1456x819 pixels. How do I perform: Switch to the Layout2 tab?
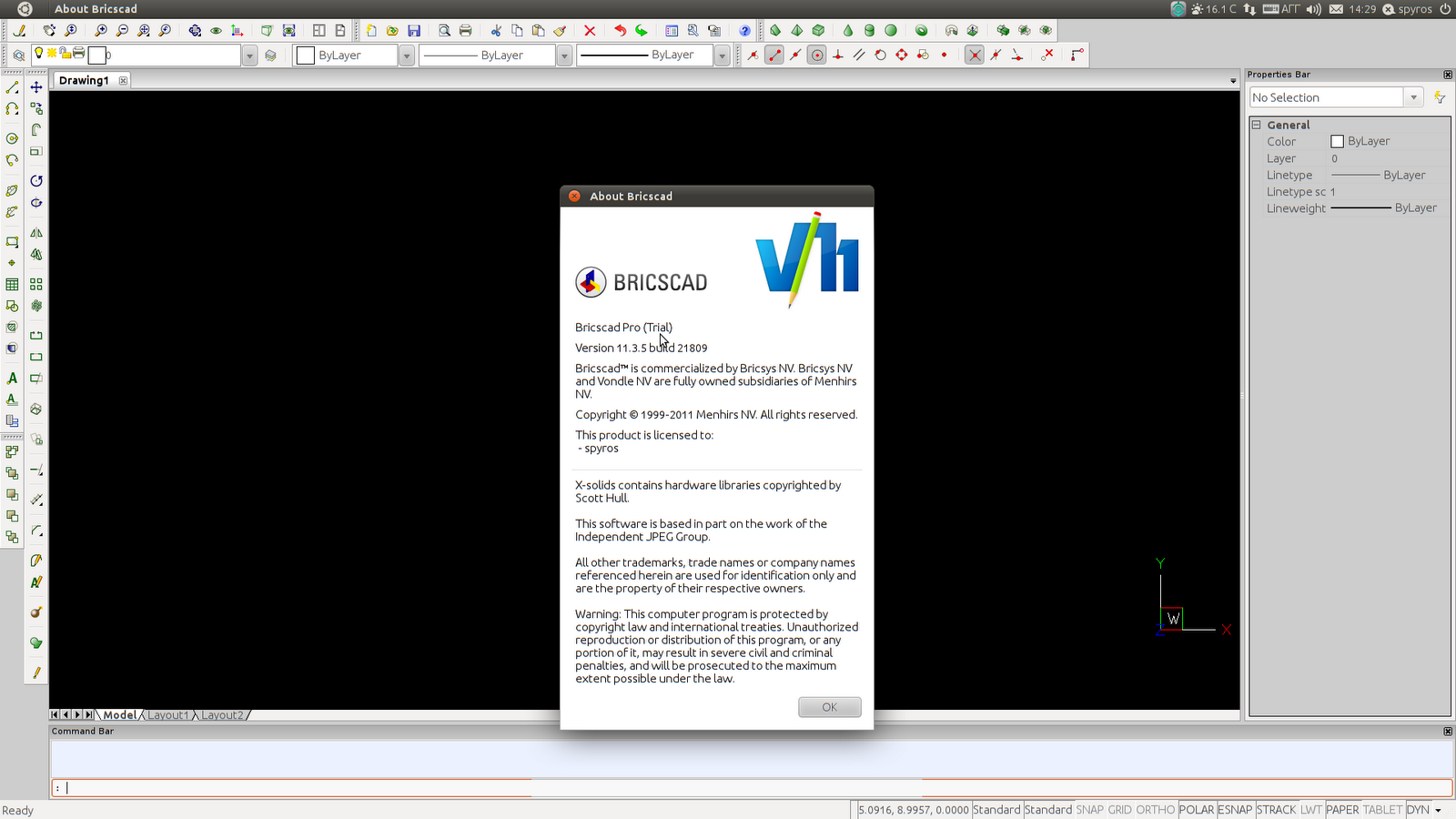pyautogui.click(x=222, y=715)
